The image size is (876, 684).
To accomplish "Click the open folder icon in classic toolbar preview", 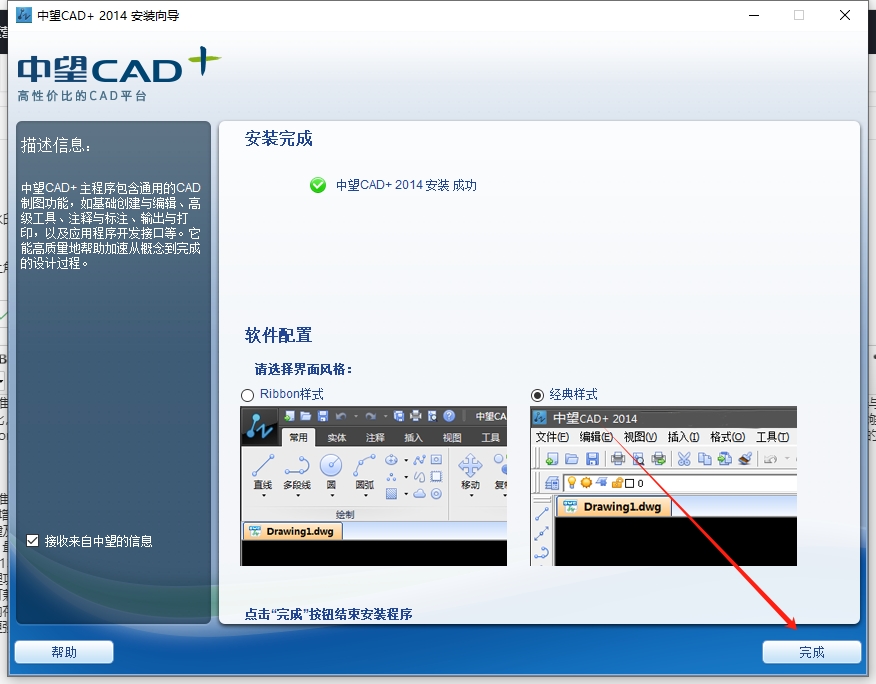I will [572, 459].
